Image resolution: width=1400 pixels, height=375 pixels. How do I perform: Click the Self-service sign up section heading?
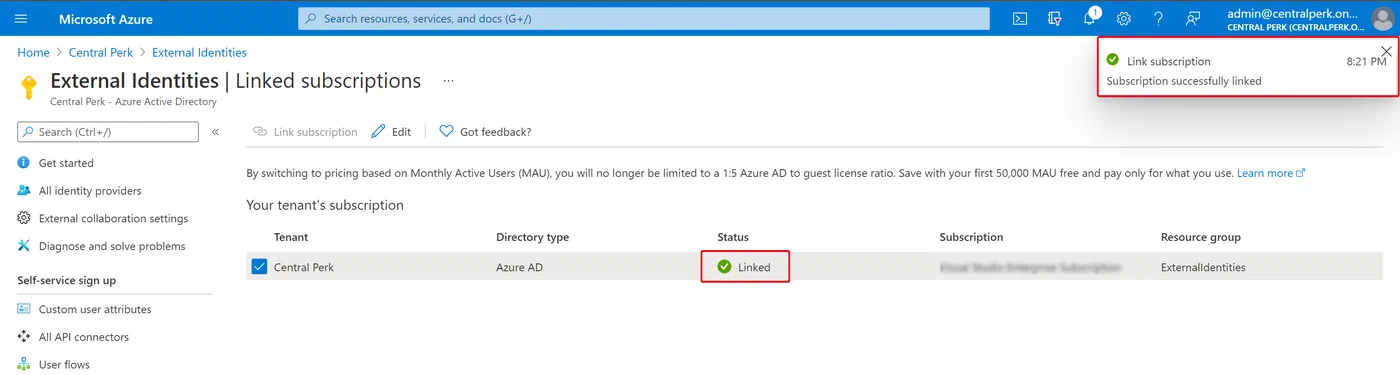point(67,280)
